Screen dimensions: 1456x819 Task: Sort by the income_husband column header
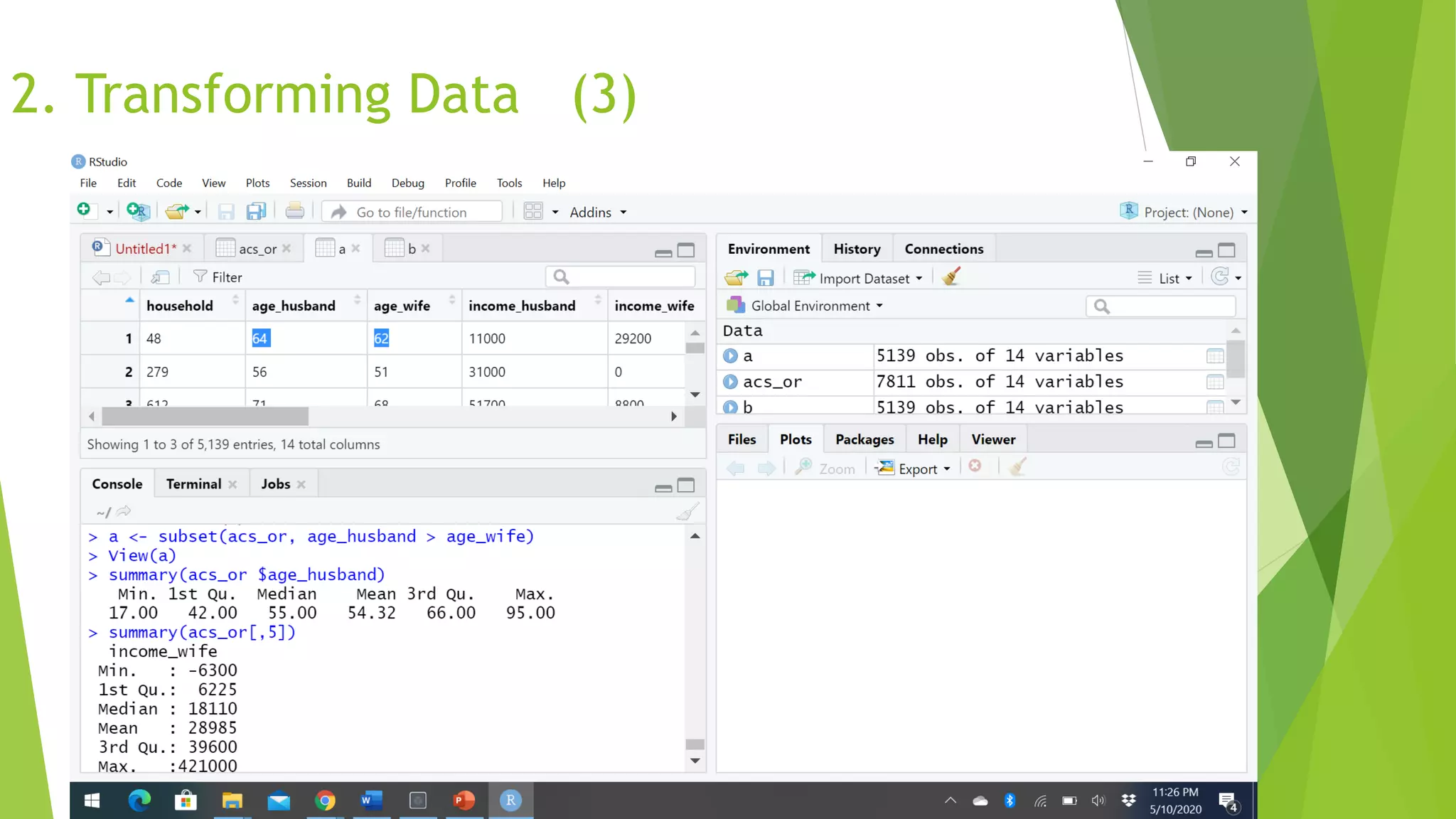click(535, 306)
